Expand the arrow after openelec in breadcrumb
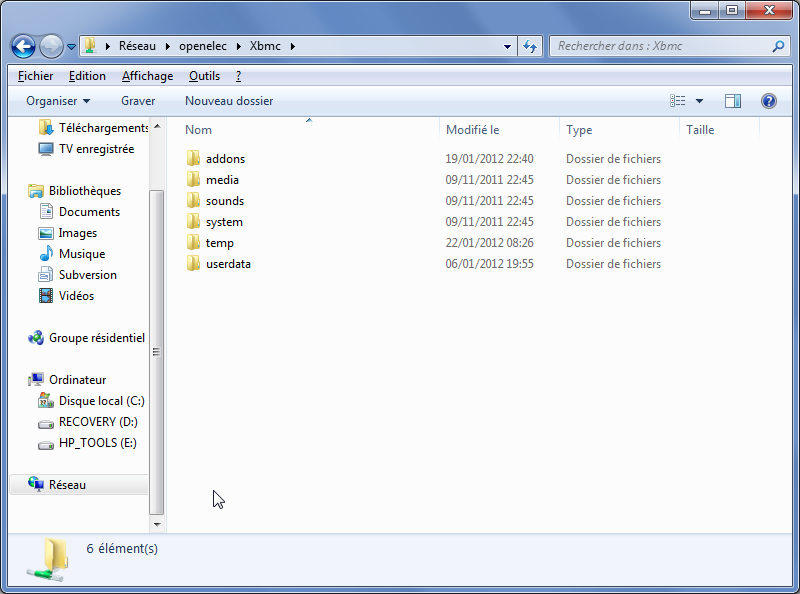The width and height of the screenshot is (800, 594). click(238, 46)
